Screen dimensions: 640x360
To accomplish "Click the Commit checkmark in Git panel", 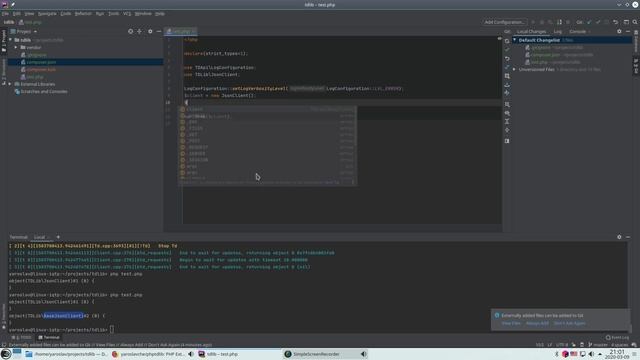I will (507, 49).
